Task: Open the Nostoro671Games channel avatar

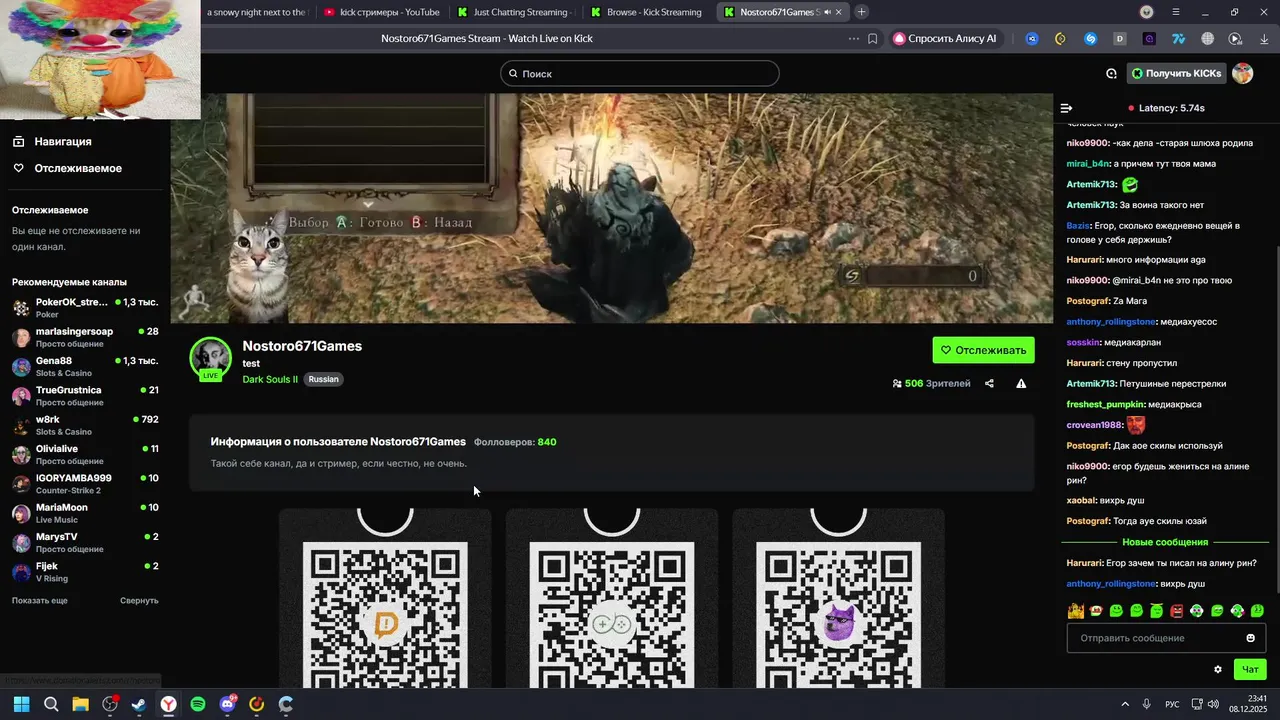Action: click(x=210, y=360)
